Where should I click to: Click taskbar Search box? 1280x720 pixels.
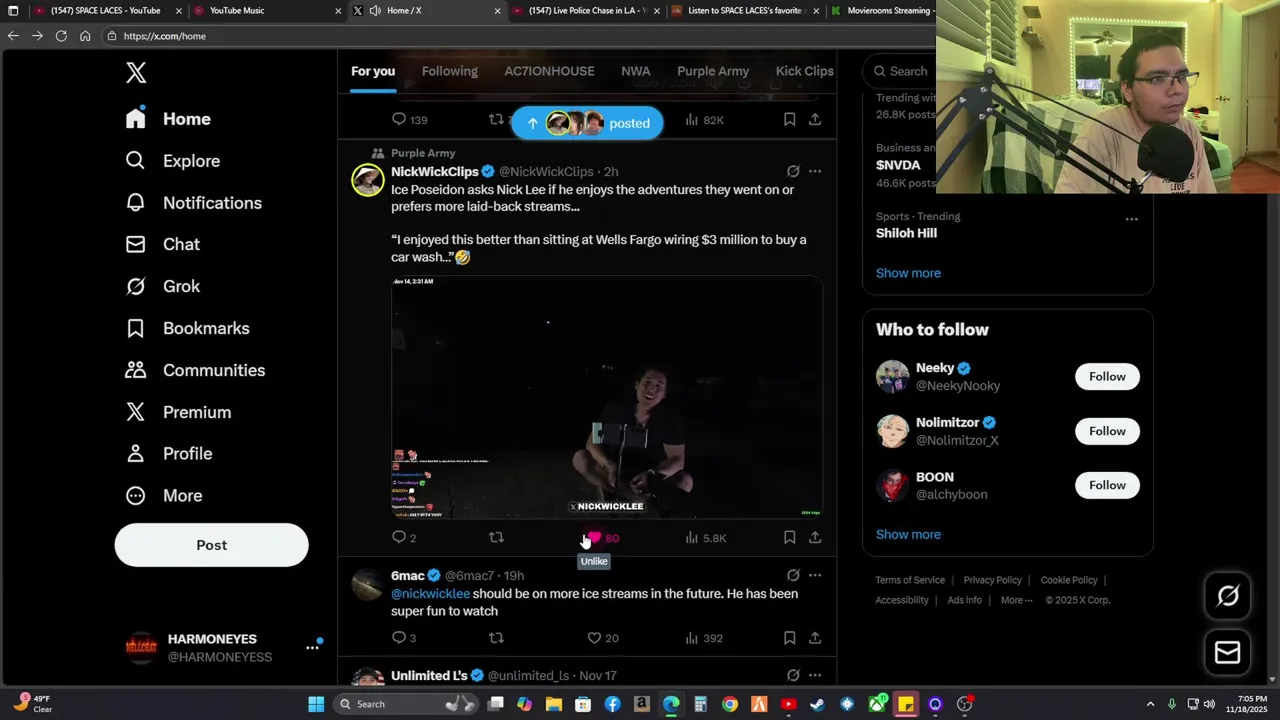(406, 704)
